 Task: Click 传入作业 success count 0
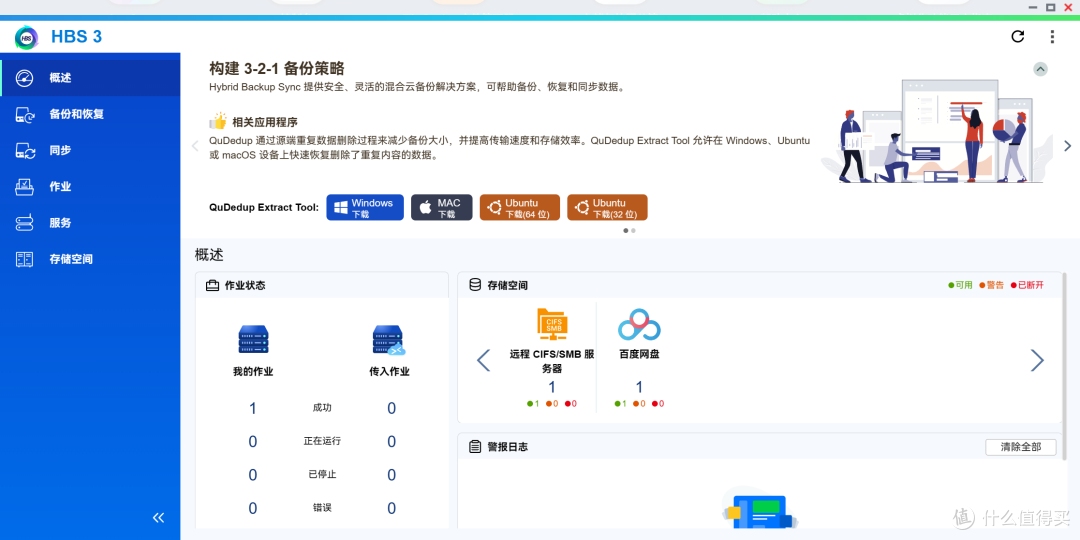[391, 408]
